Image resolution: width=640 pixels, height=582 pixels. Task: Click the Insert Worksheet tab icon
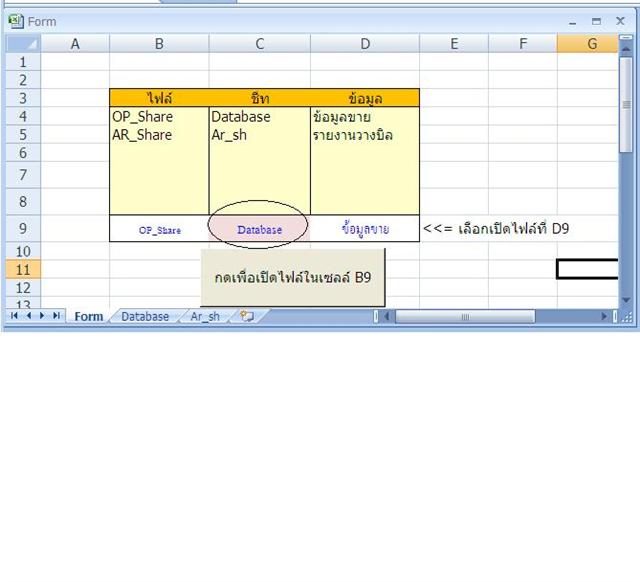[246, 316]
